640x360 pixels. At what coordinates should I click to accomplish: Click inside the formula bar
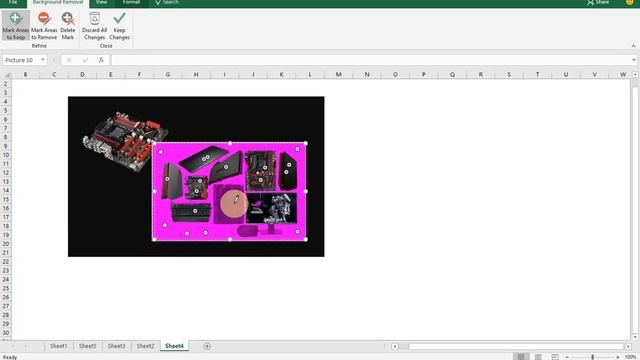click(x=371, y=60)
